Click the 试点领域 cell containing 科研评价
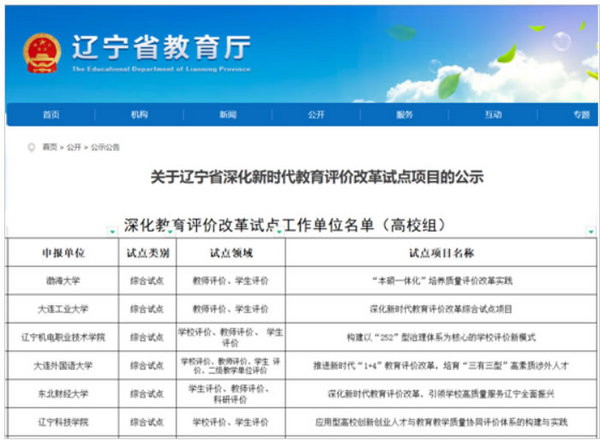600x440 pixels. coord(230,394)
